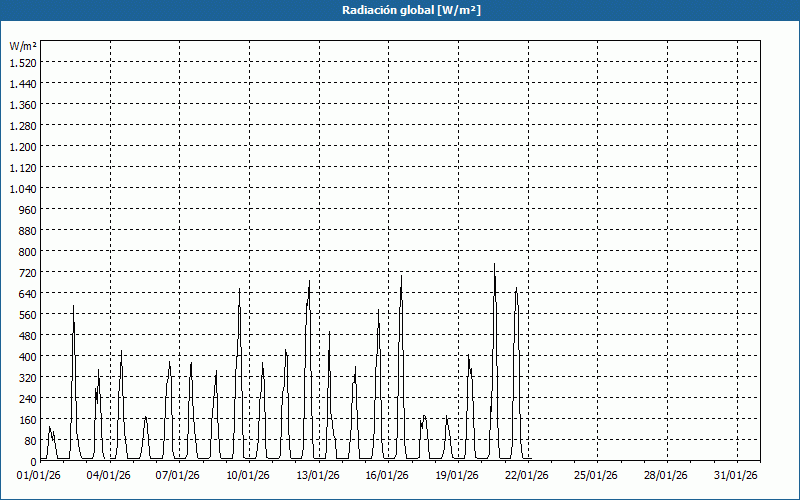Click the W/m² unit label above the y-axis
This screenshot has width=800, height=500.
(x=23, y=46)
